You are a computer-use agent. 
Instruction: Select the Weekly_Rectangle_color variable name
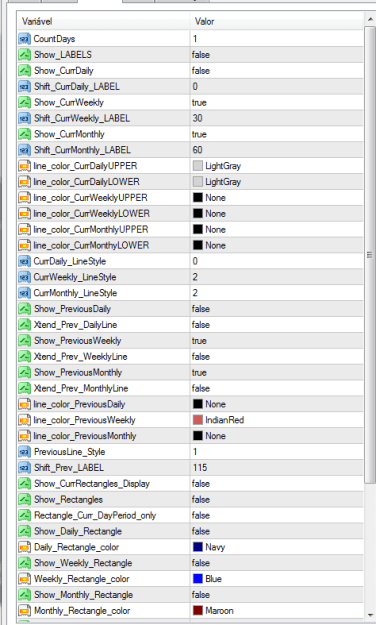pyautogui.click(x=82, y=579)
